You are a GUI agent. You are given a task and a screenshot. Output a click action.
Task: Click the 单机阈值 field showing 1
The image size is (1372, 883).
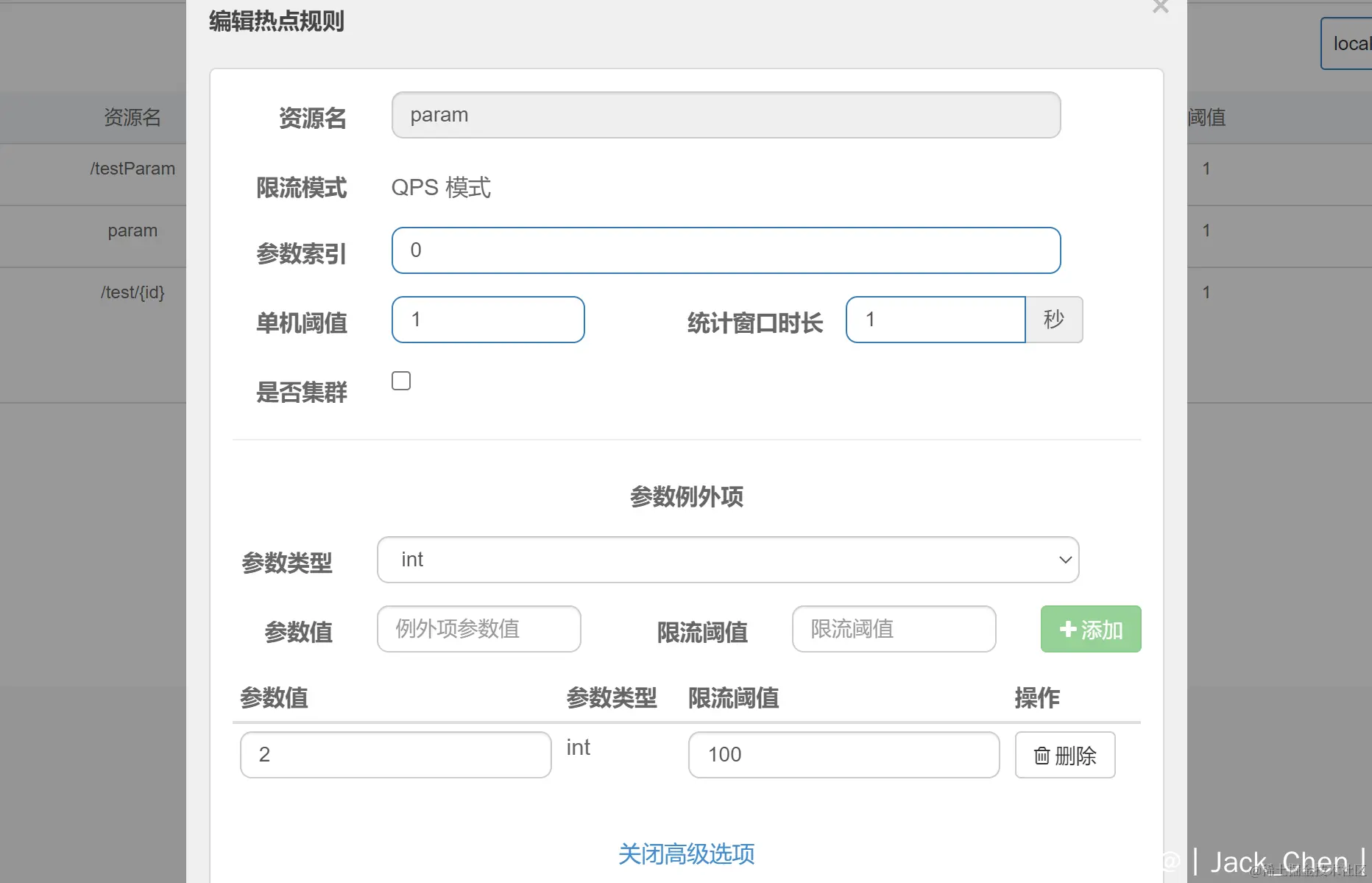tap(488, 320)
